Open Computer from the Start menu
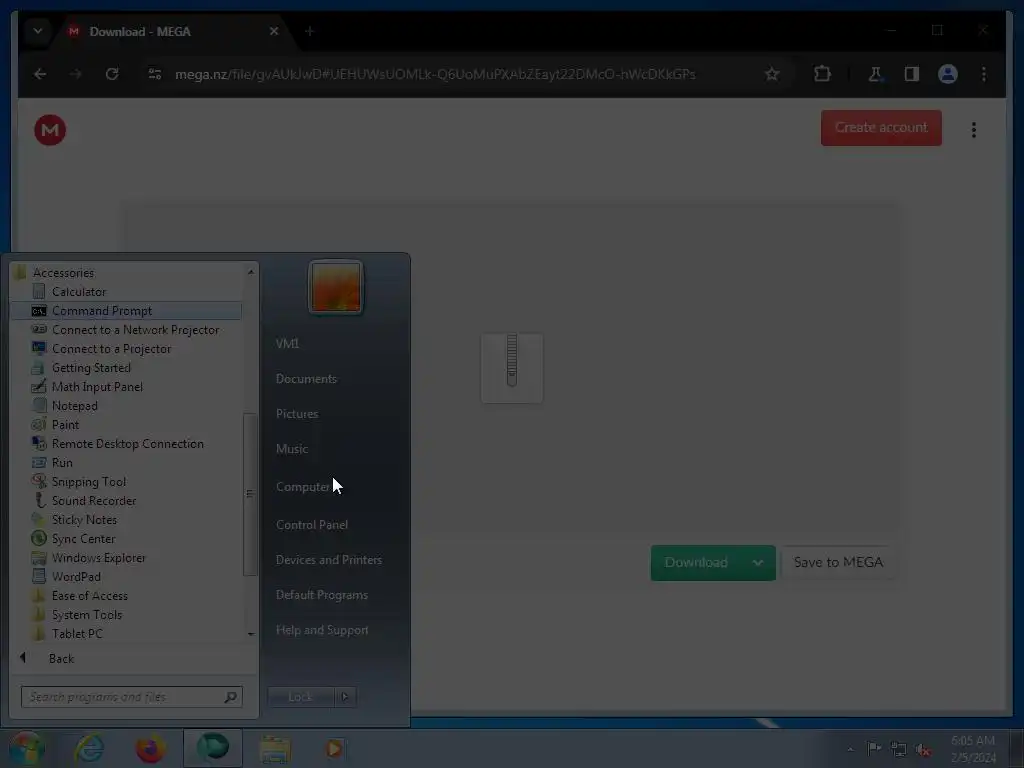Viewport: 1024px width, 768px height. (x=303, y=487)
